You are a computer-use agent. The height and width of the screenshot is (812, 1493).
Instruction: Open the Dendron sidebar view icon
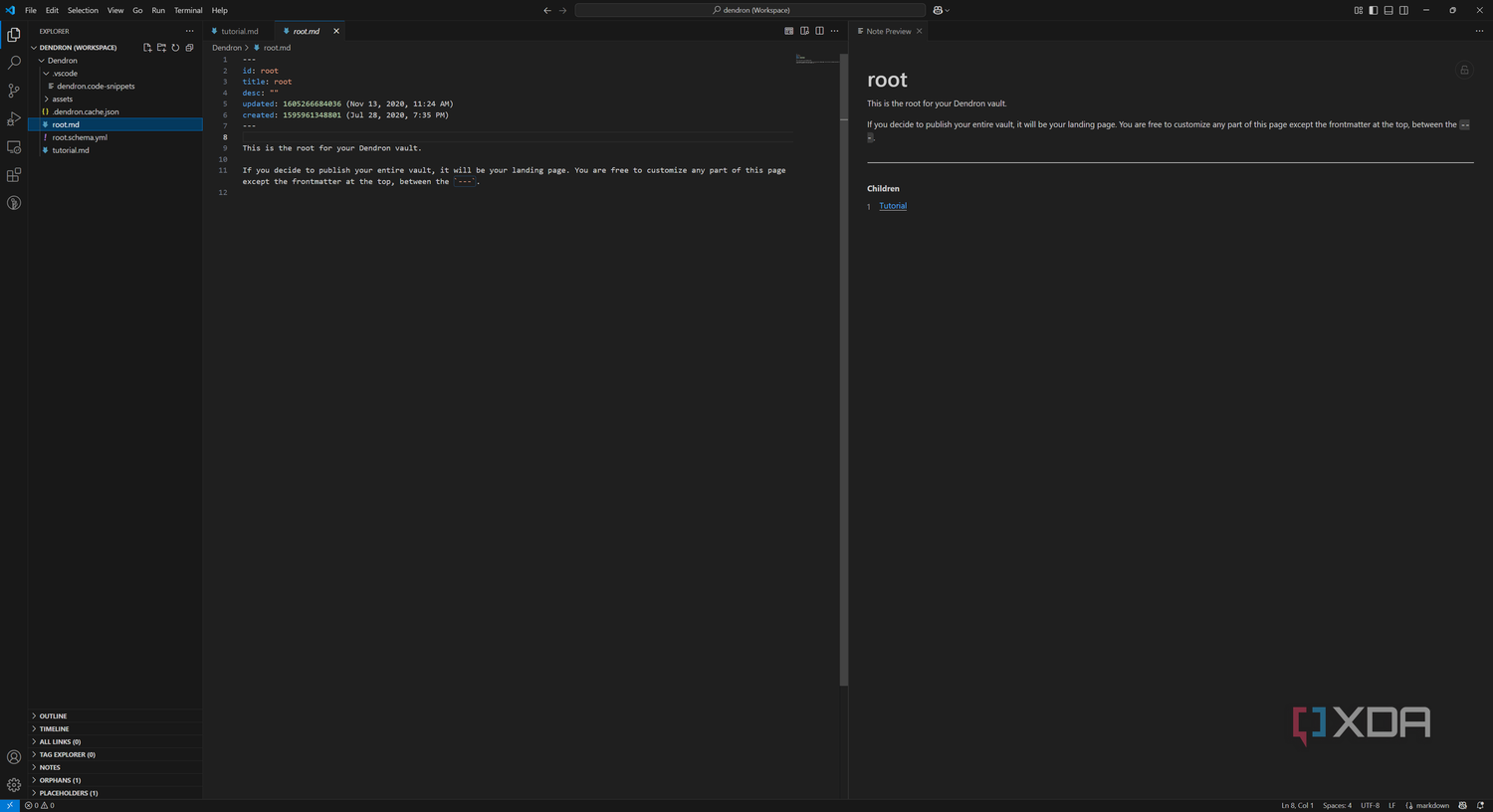14,203
